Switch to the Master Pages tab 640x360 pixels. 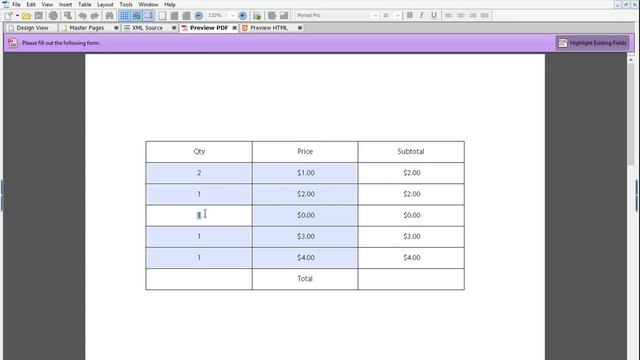[87, 28]
